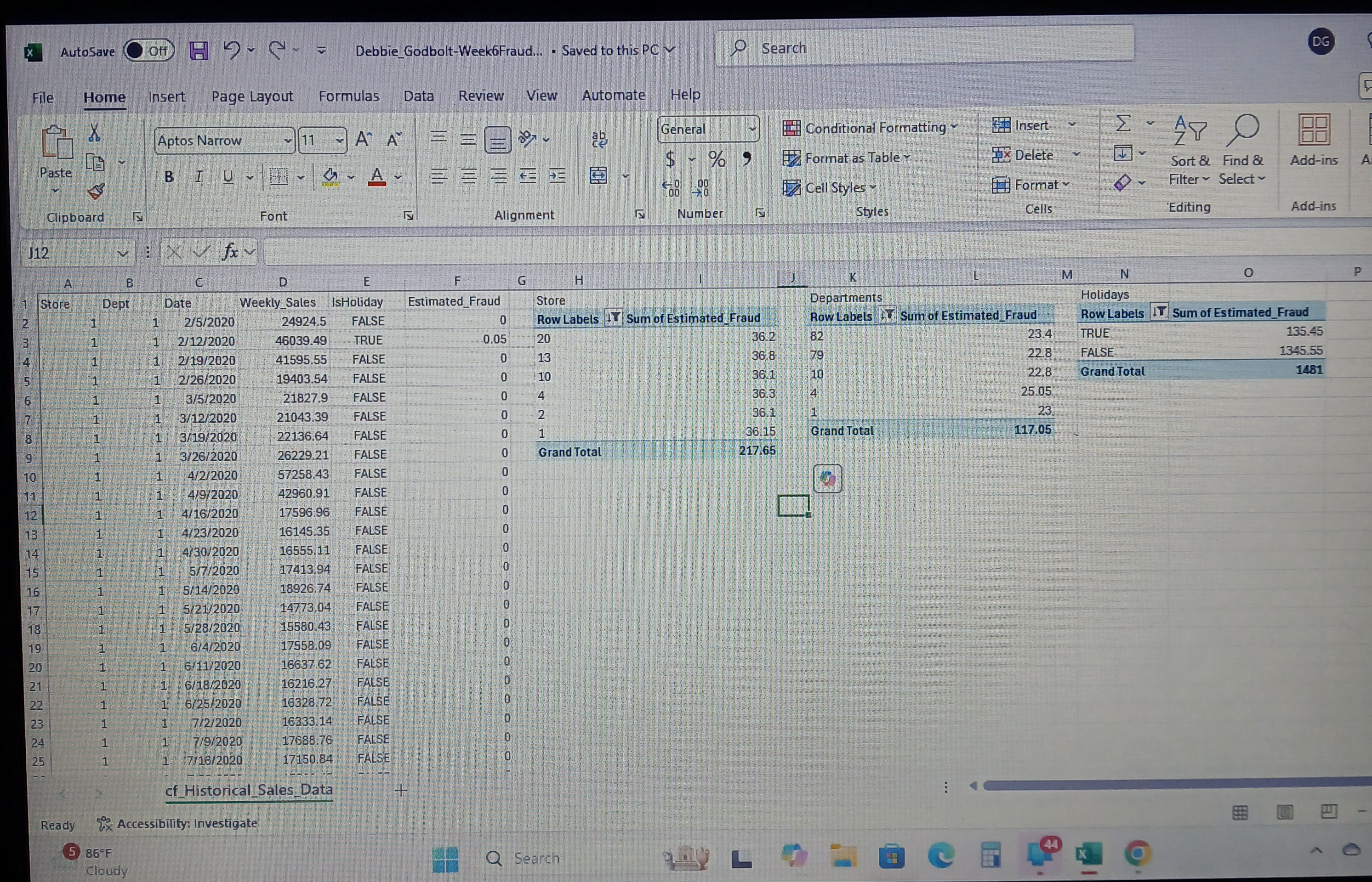The height and width of the screenshot is (882, 1372).
Task: Toggle Bold formatting
Action: click(x=169, y=177)
